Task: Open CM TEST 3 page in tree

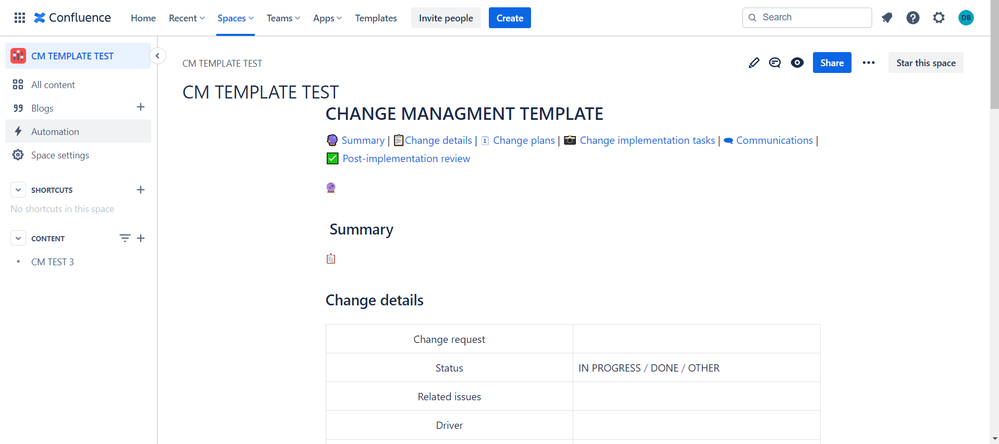Action: (53, 262)
